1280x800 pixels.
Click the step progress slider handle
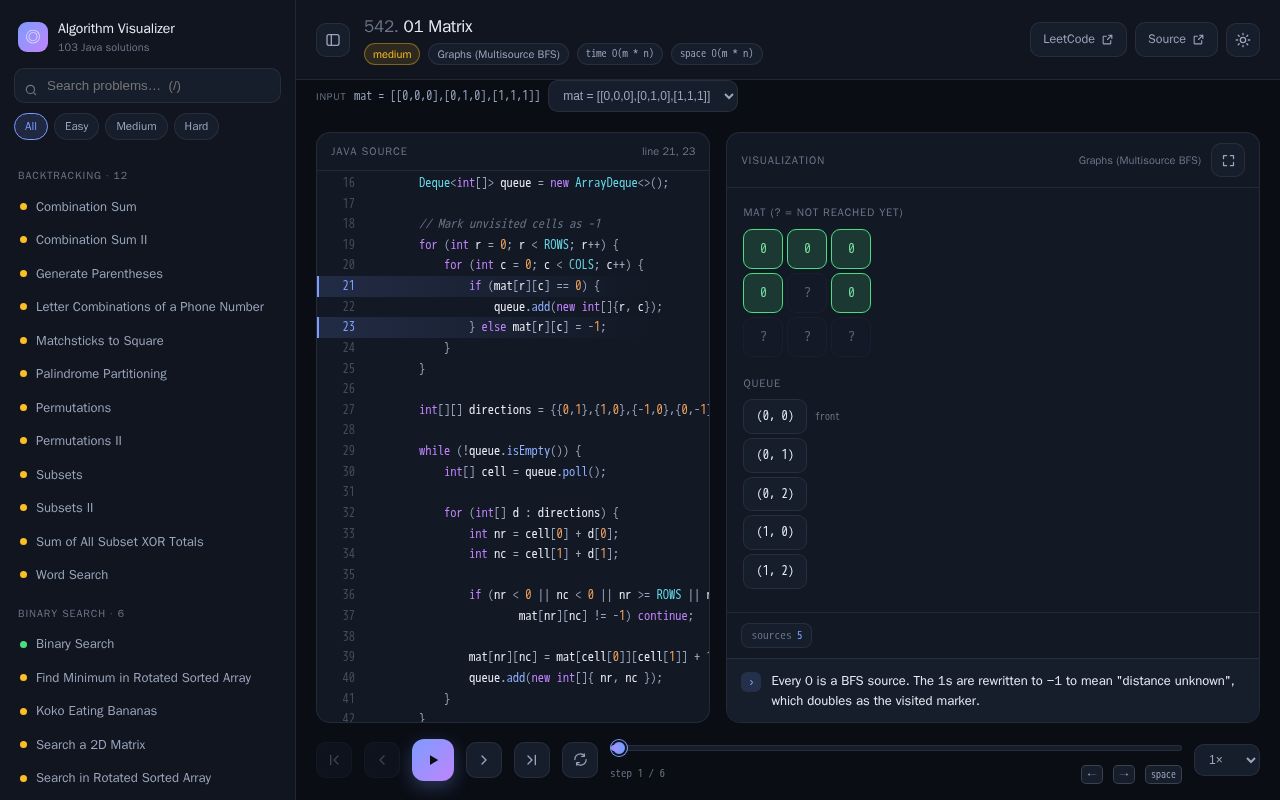click(619, 748)
